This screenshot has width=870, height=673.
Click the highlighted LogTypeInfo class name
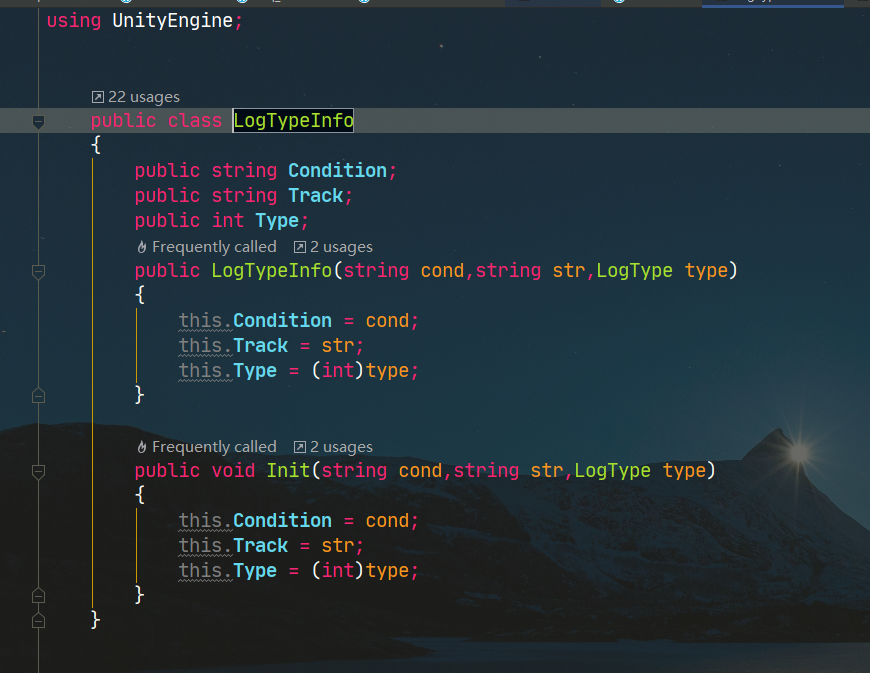(x=293, y=120)
